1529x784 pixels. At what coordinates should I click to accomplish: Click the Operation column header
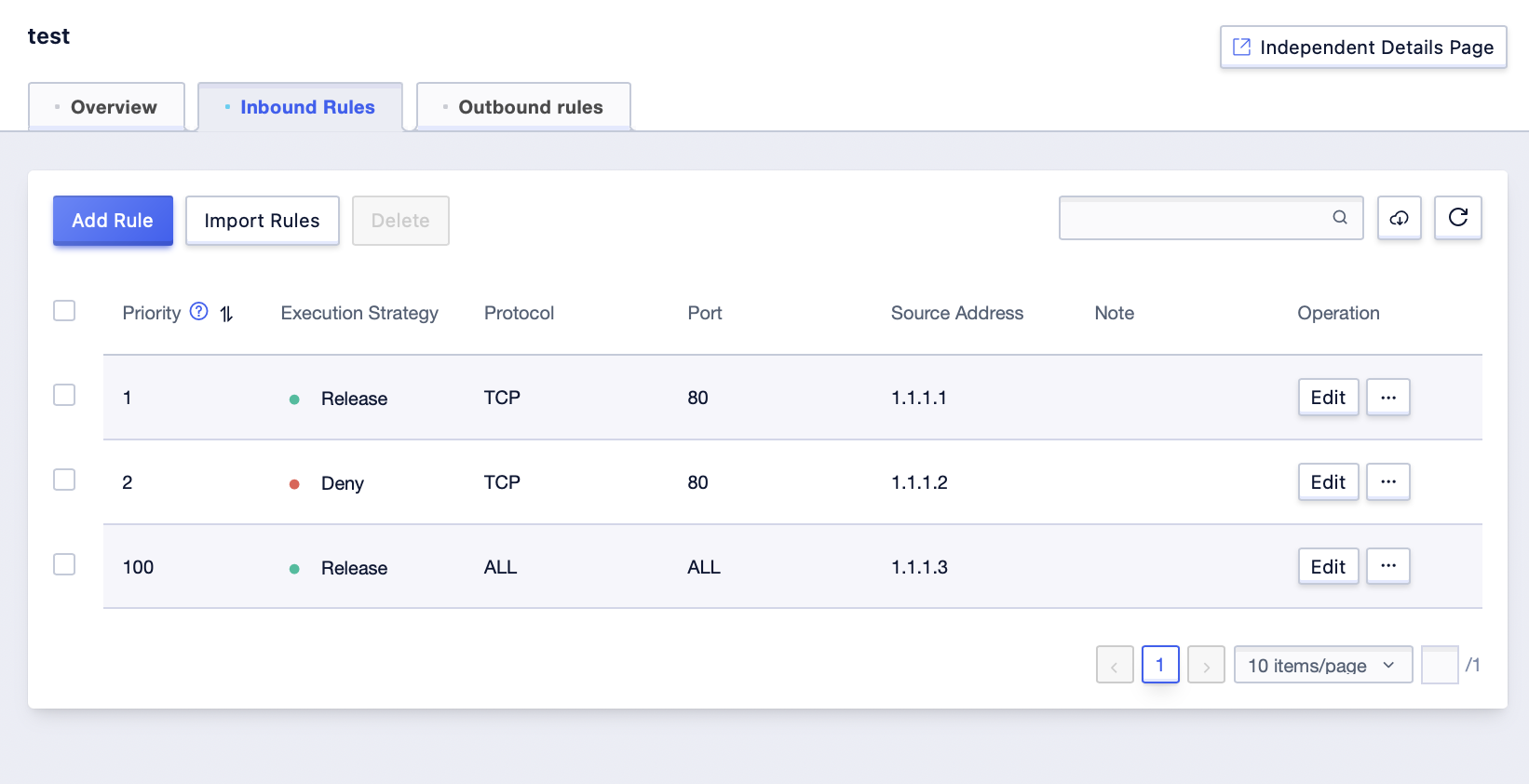(x=1338, y=313)
